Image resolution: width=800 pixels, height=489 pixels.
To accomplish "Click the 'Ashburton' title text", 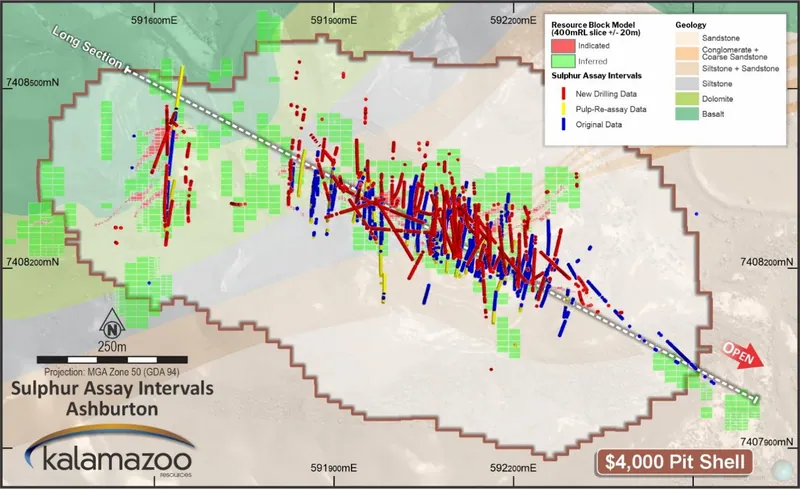I will [x=112, y=409].
